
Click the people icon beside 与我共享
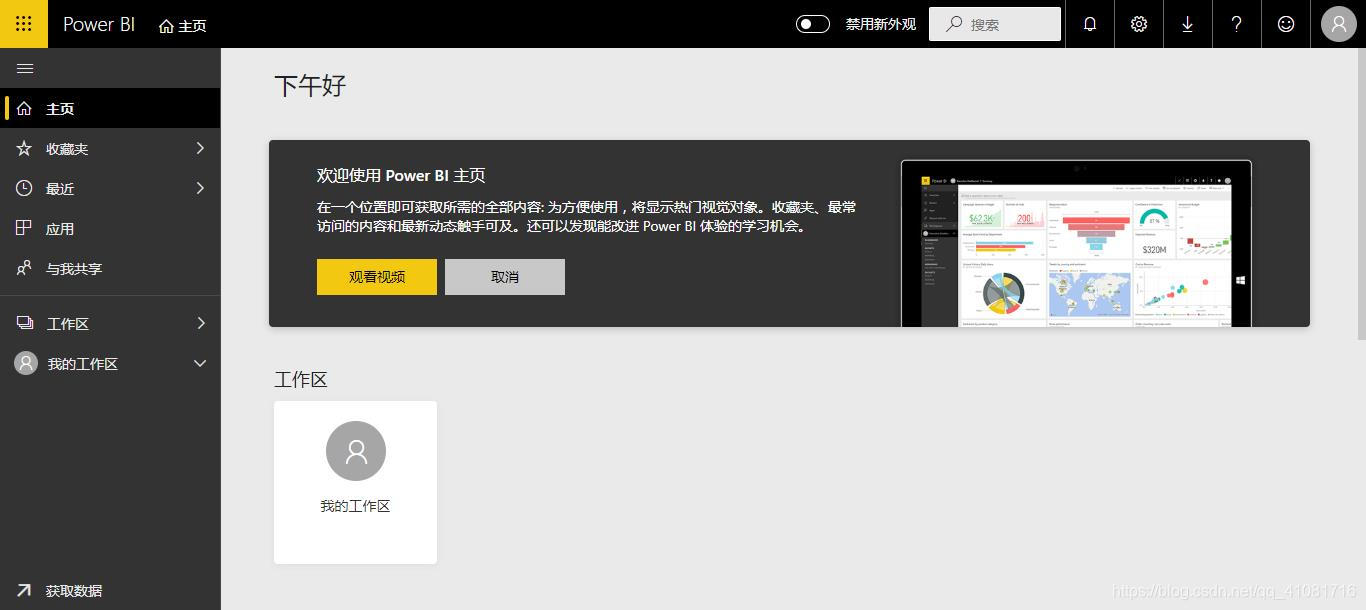24,268
